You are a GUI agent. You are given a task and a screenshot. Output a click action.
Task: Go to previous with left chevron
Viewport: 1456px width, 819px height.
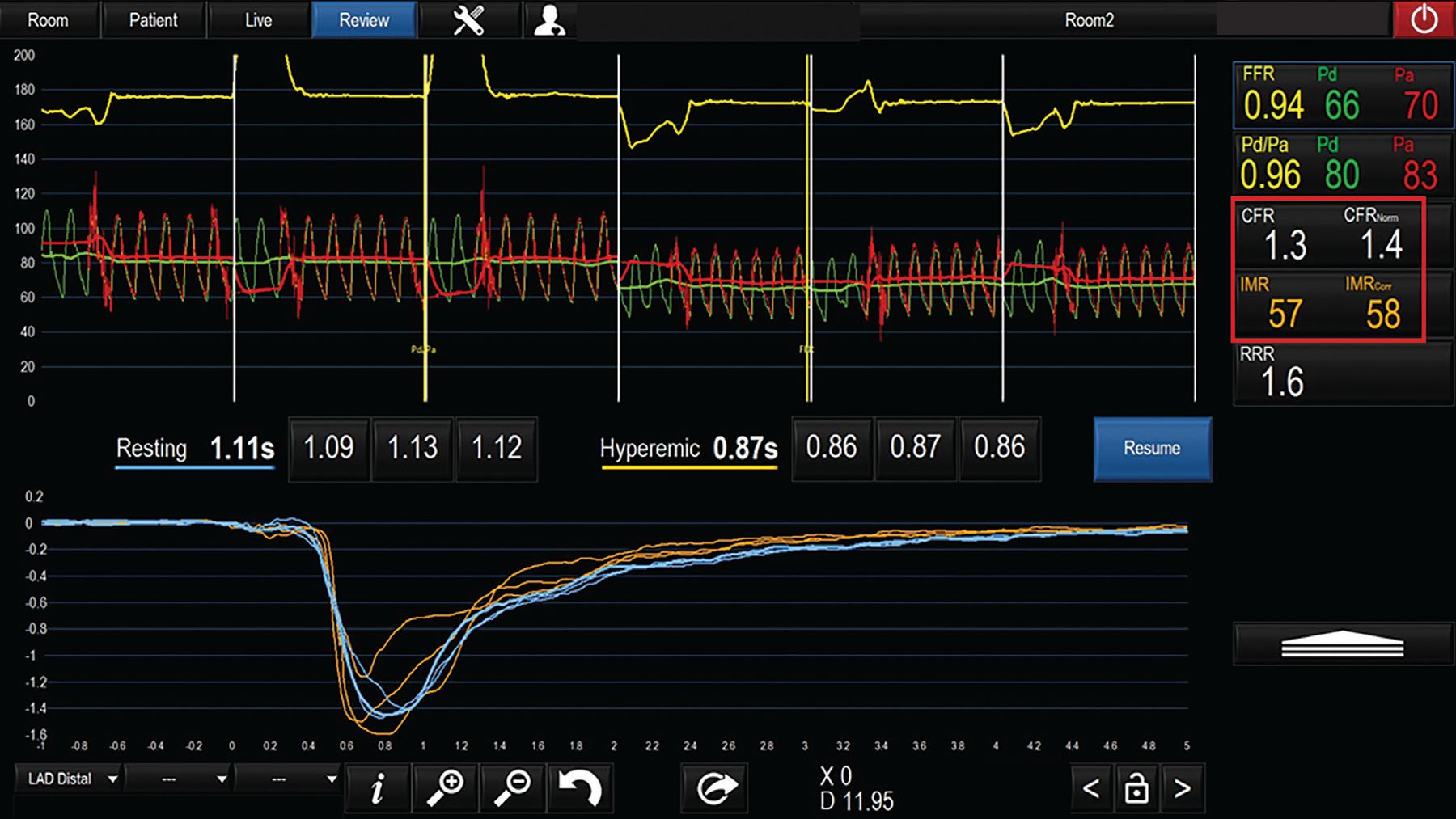(1091, 787)
